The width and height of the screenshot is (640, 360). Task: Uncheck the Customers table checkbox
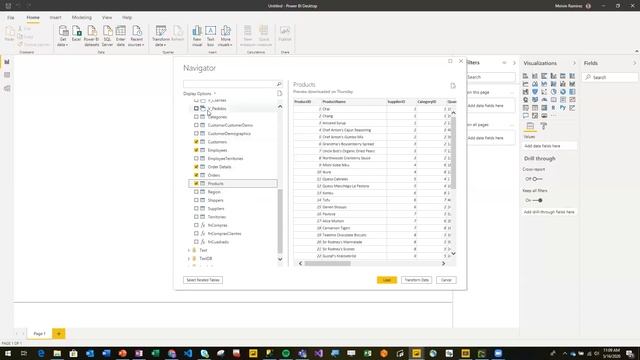(196, 142)
